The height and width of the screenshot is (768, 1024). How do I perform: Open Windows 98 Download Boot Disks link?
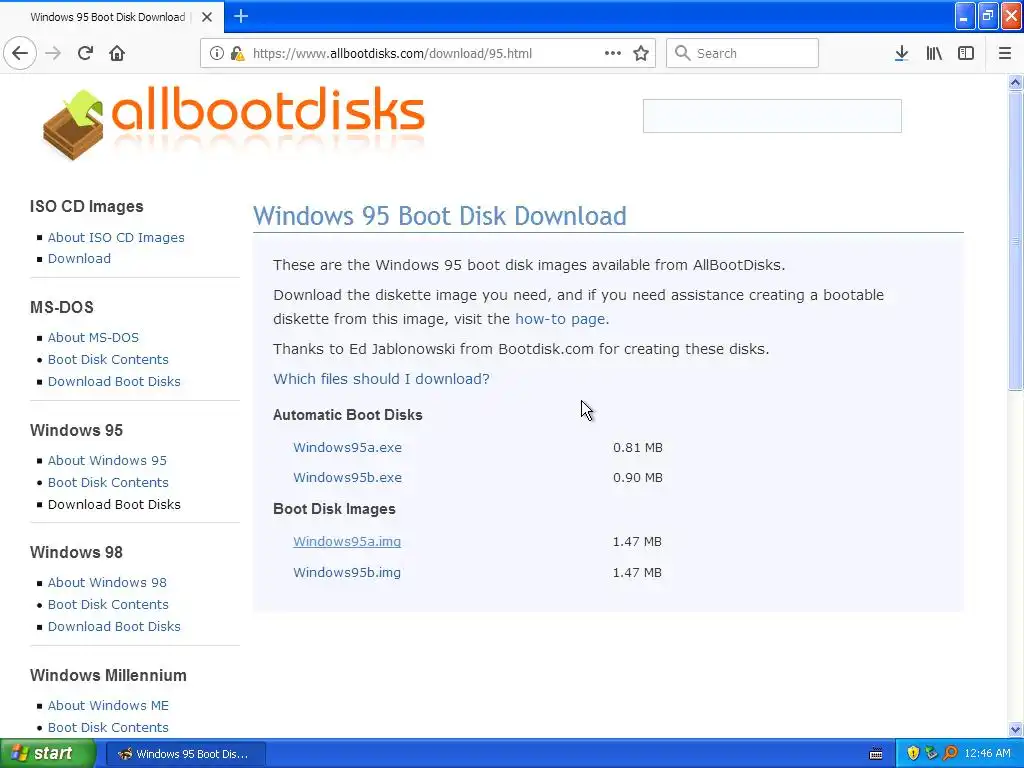click(114, 626)
